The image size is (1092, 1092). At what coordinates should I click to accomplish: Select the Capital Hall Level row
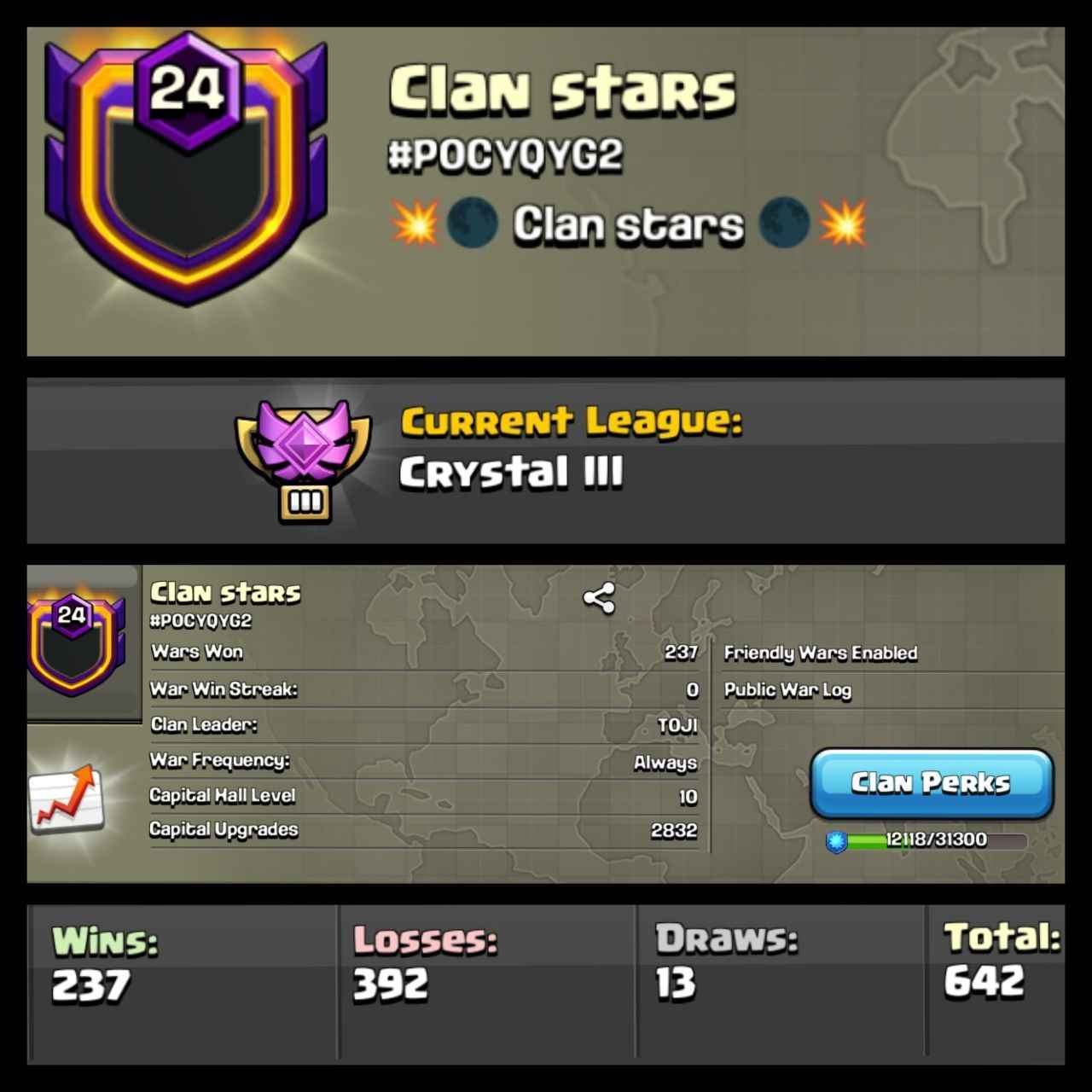click(x=424, y=797)
